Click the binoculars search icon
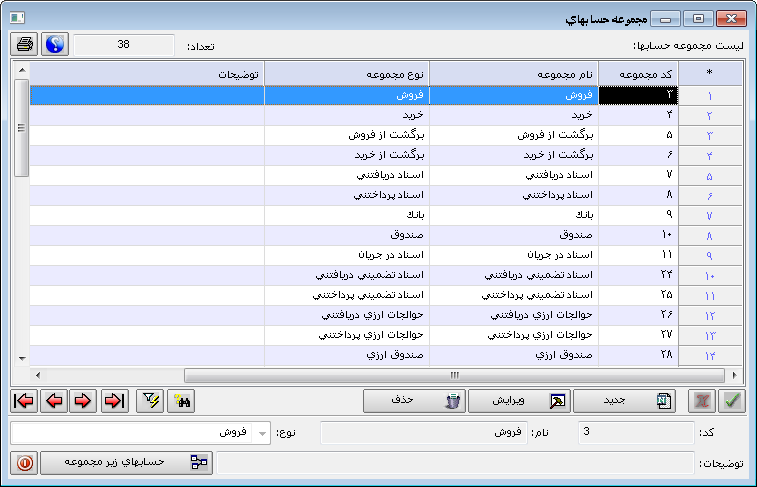This screenshot has height=487, width=757. pyautogui.click(x=181, y=401)
